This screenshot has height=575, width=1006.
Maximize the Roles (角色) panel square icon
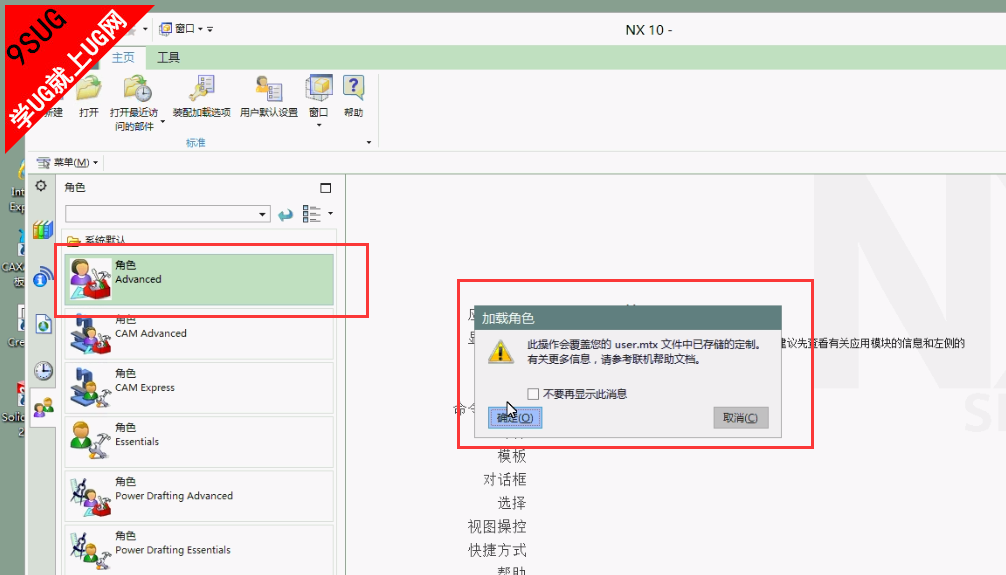click(x=325, y=187)
